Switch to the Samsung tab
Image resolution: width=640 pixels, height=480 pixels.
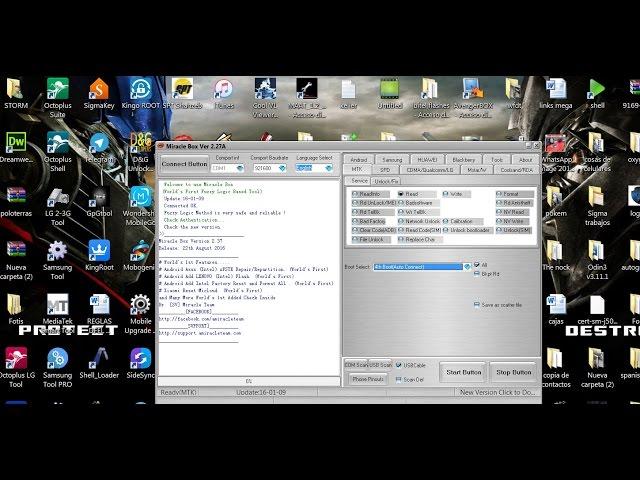pos(392,160)
